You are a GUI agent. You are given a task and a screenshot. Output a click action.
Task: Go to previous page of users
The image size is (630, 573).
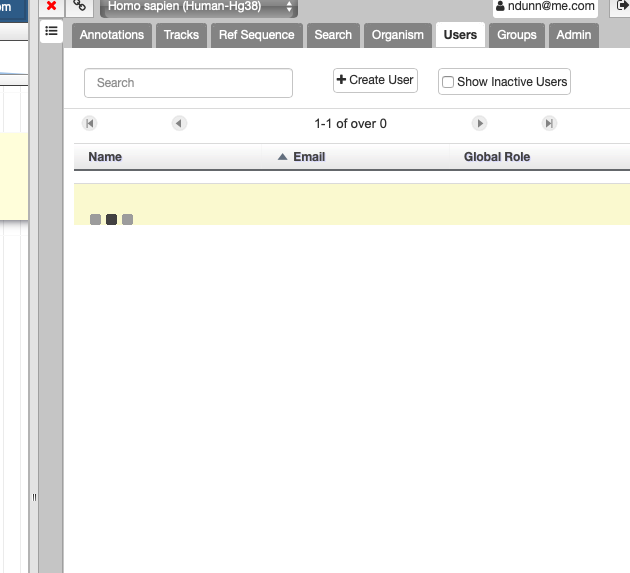click(179, 123)
